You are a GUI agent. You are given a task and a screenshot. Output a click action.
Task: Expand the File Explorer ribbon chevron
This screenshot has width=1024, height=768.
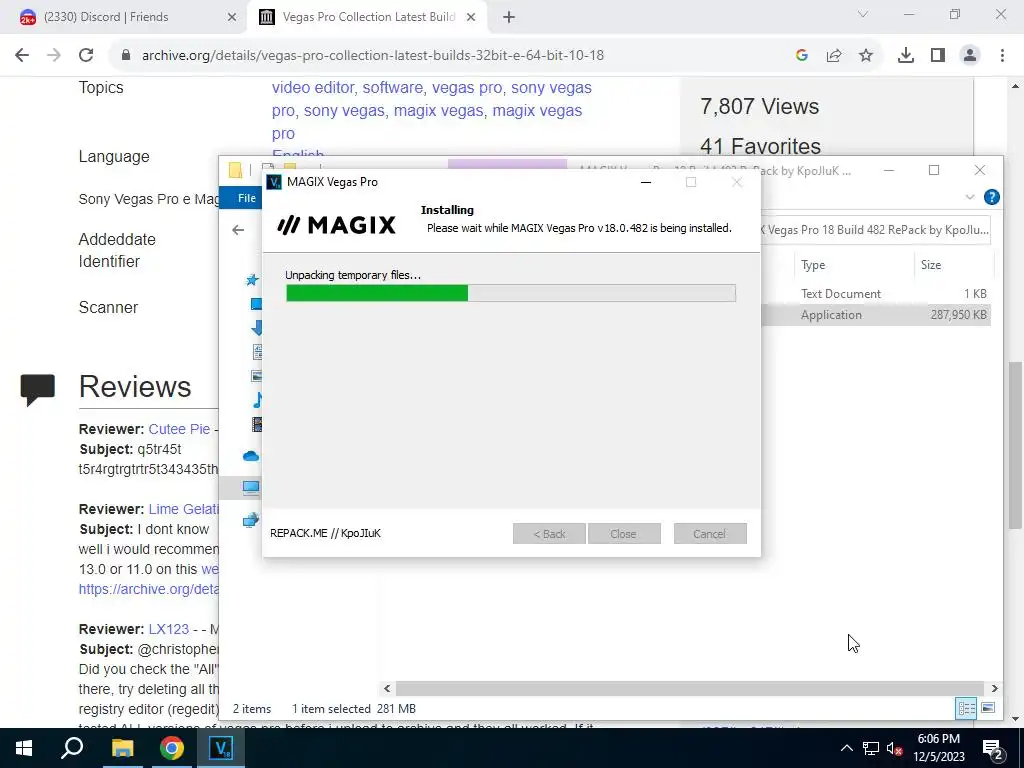(970, 197)
